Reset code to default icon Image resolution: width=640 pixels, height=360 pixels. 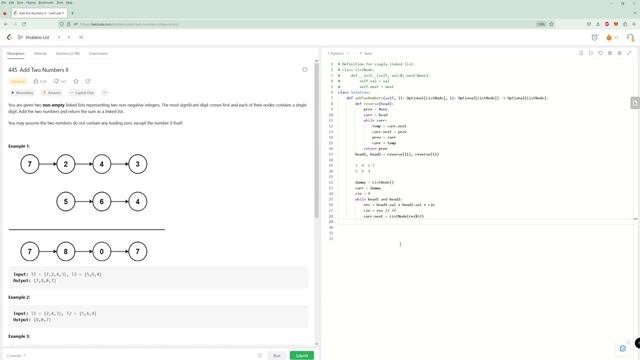600,53
